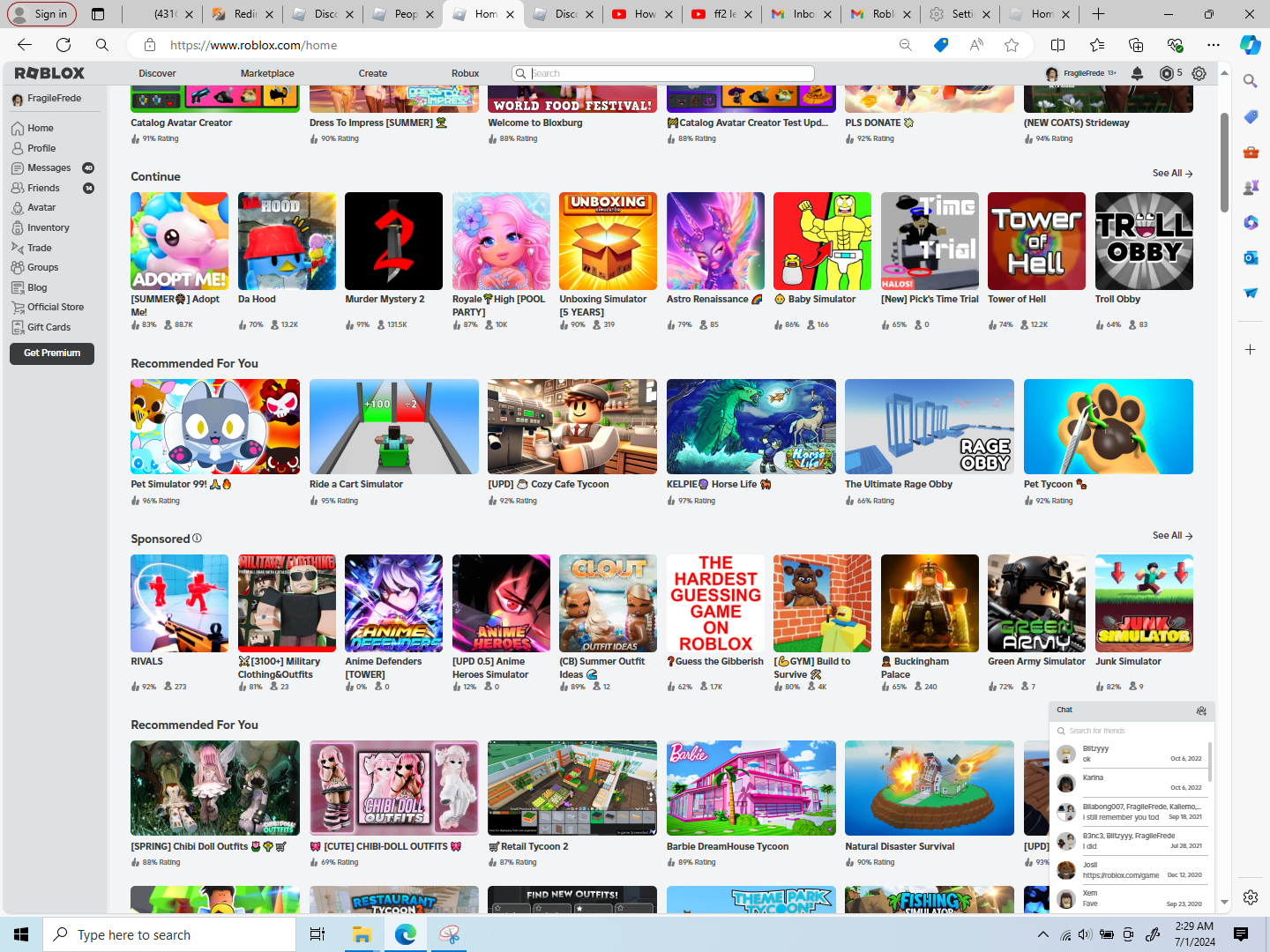This screenshot has height=952, width=1270.
Task: Open the Avatar icon in the sidebar
Action: click(18, 207)
